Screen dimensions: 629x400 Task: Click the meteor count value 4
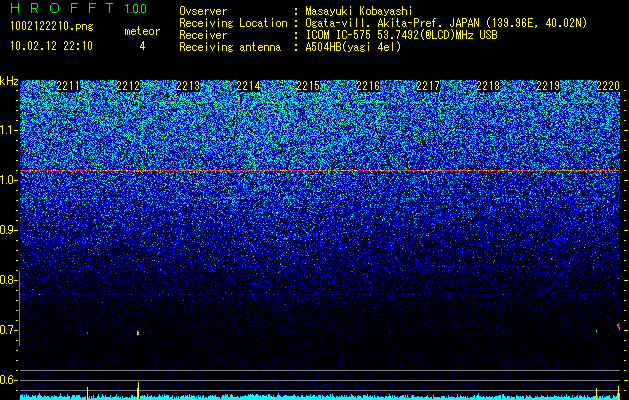[x=142, y=46]
